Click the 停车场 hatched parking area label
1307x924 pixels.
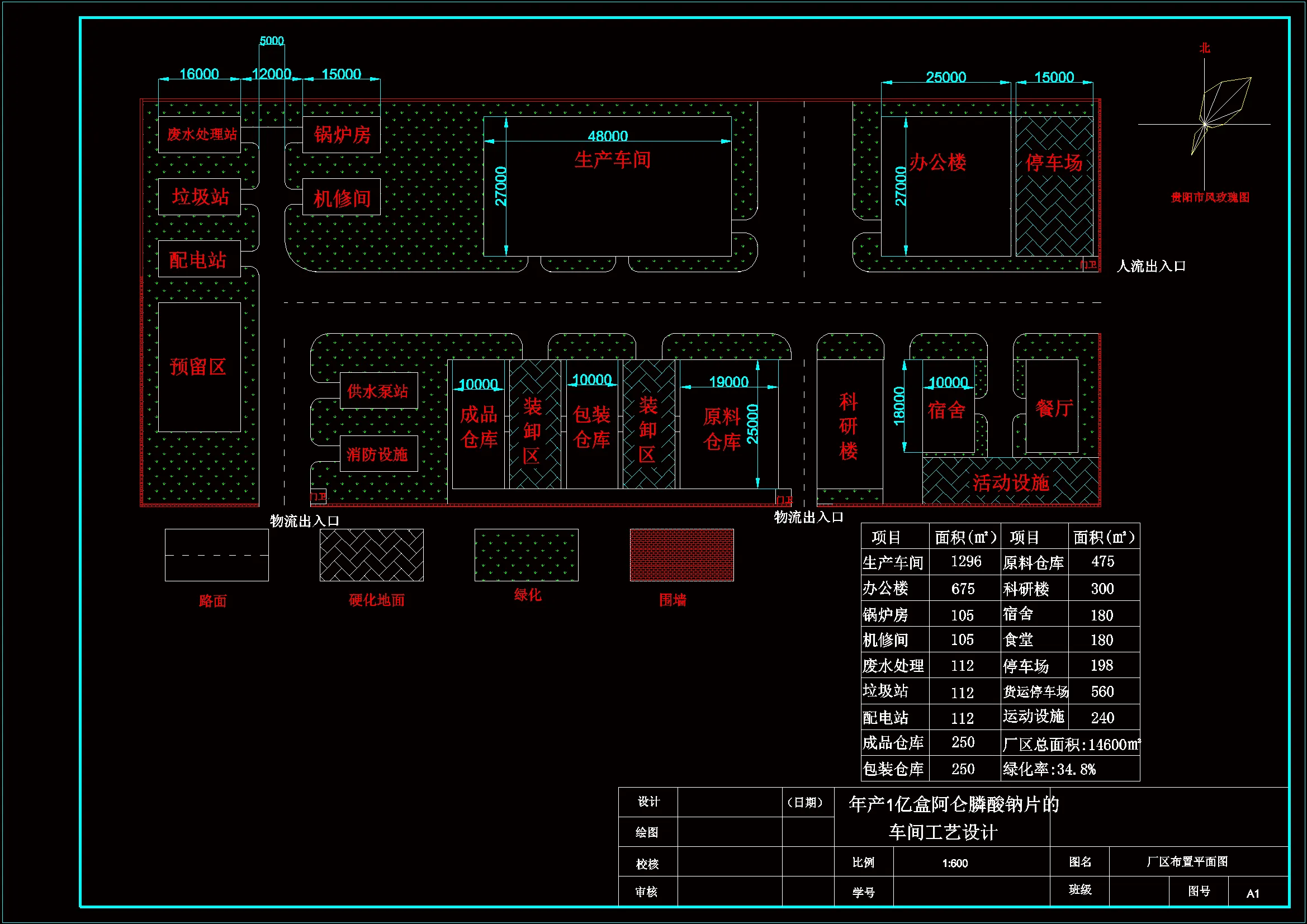coord(1054,163)
